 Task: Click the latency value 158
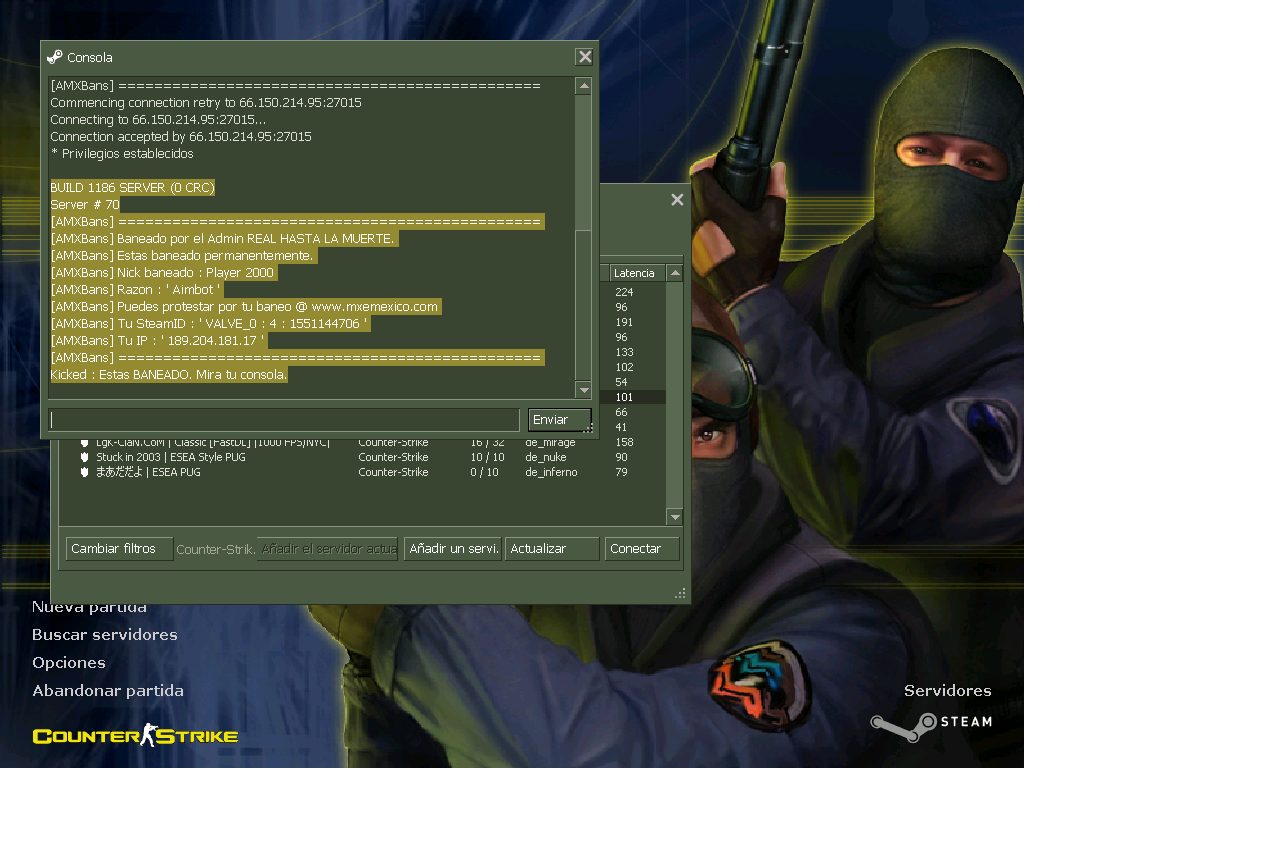[624, 442]
